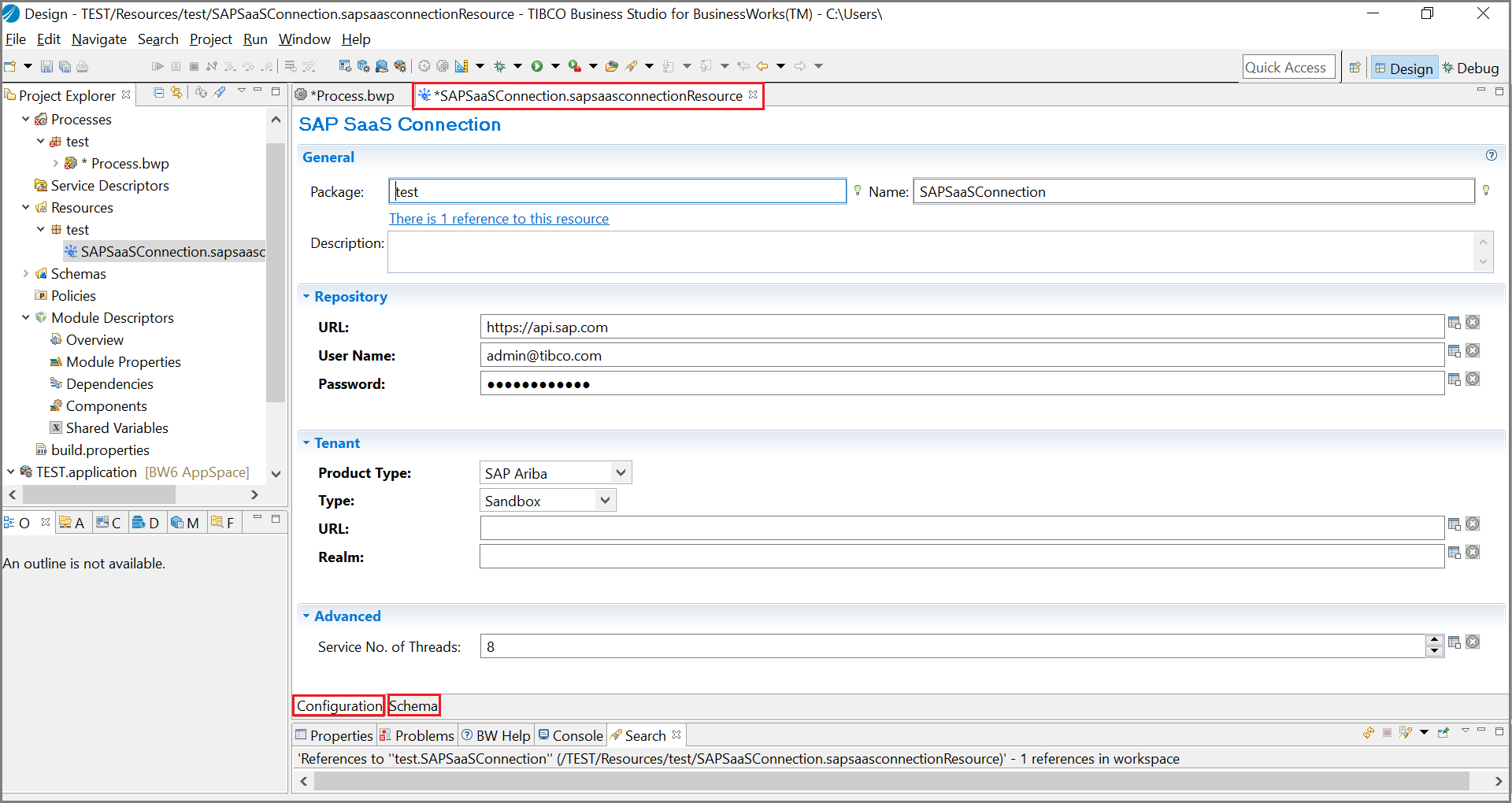Expand the Schemas tree node

(25, 274)
